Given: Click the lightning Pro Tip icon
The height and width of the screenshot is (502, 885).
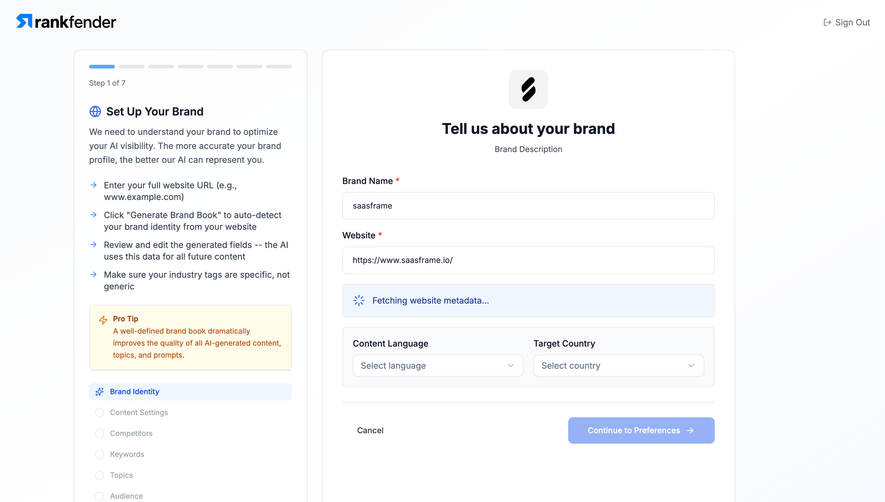Looking at the screenshot, I should pos(103,320).
